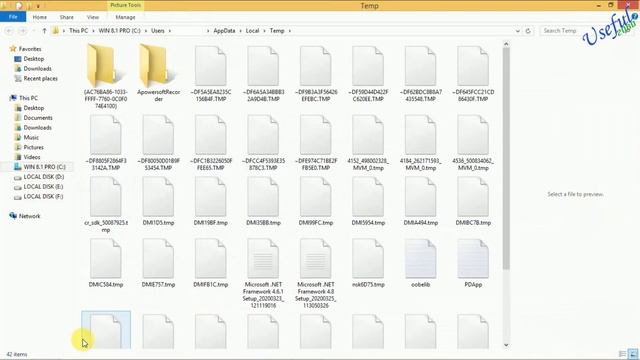Select LOCAL DISK (E:) in sidebar

click(x=43, y=187)
